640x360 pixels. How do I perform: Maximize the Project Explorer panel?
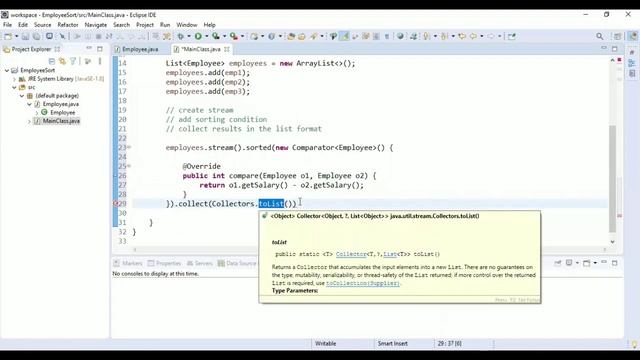click(x=100, y=49)
